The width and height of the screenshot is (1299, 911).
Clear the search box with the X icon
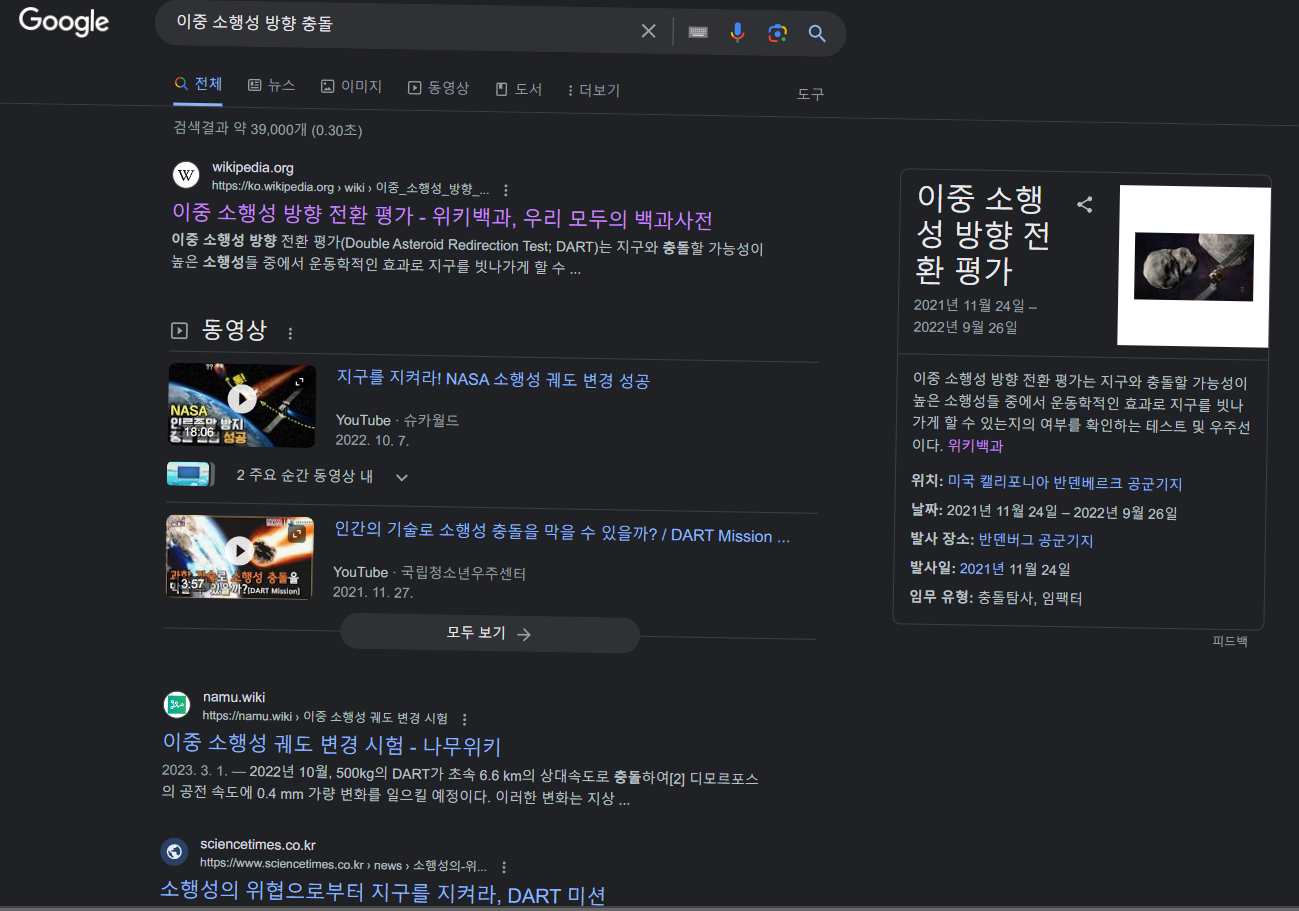(x=649, y=32)
